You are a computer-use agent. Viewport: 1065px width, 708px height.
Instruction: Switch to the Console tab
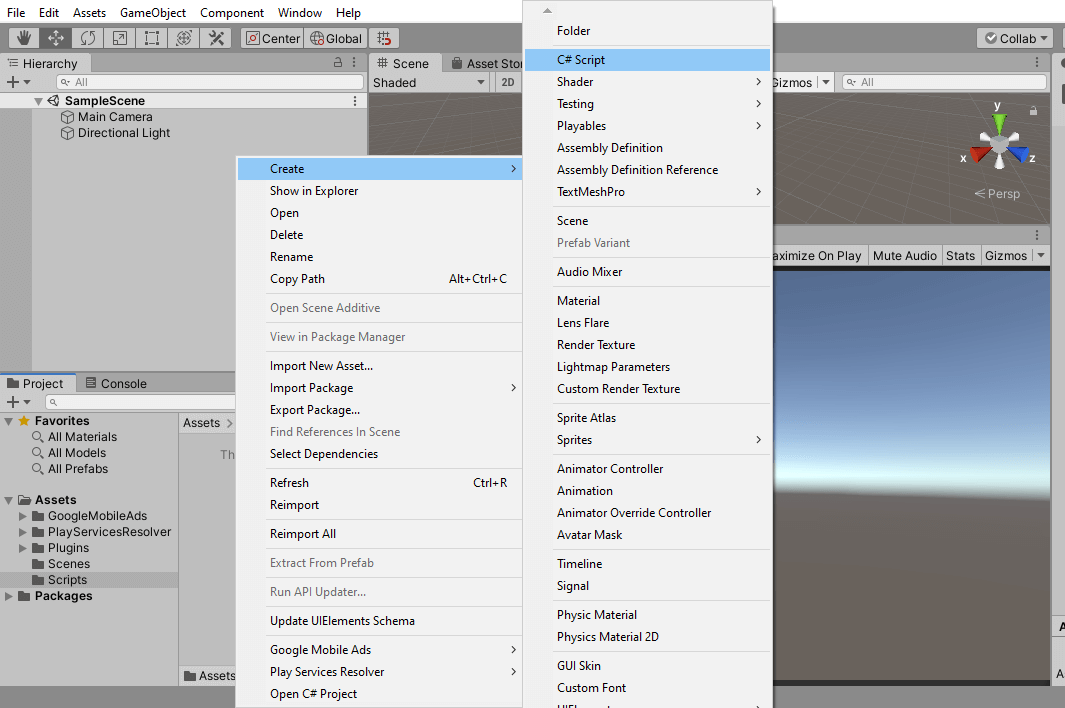point(115,383)
